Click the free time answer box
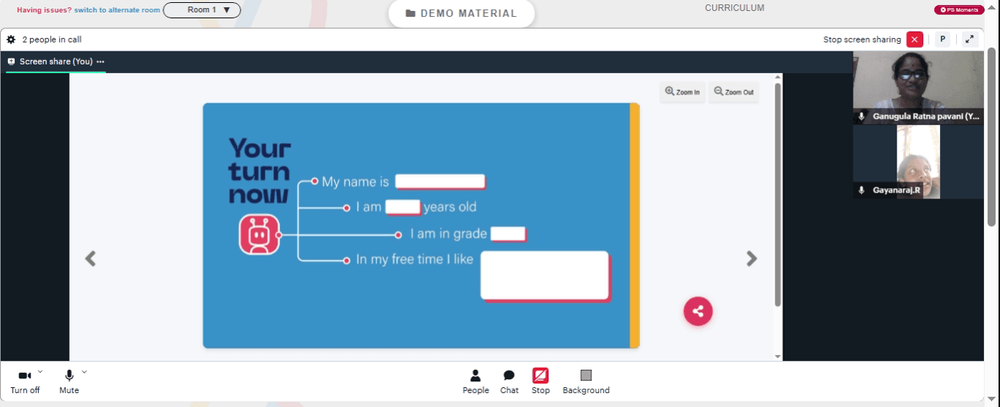The height and width of the screenshot is (407, 1000). point(546,276)
